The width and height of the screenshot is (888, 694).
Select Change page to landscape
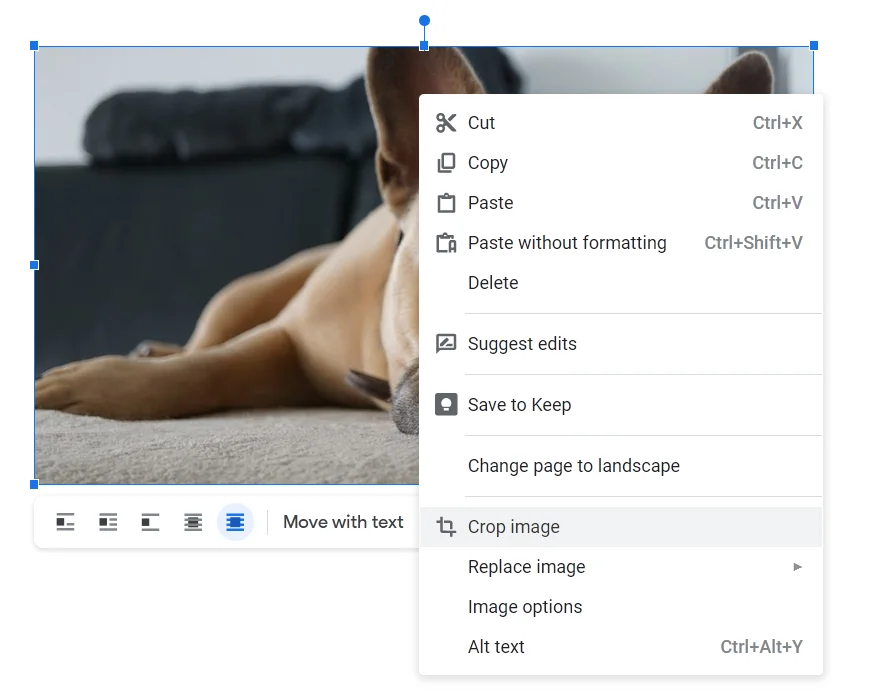click(x=621, y=466)
